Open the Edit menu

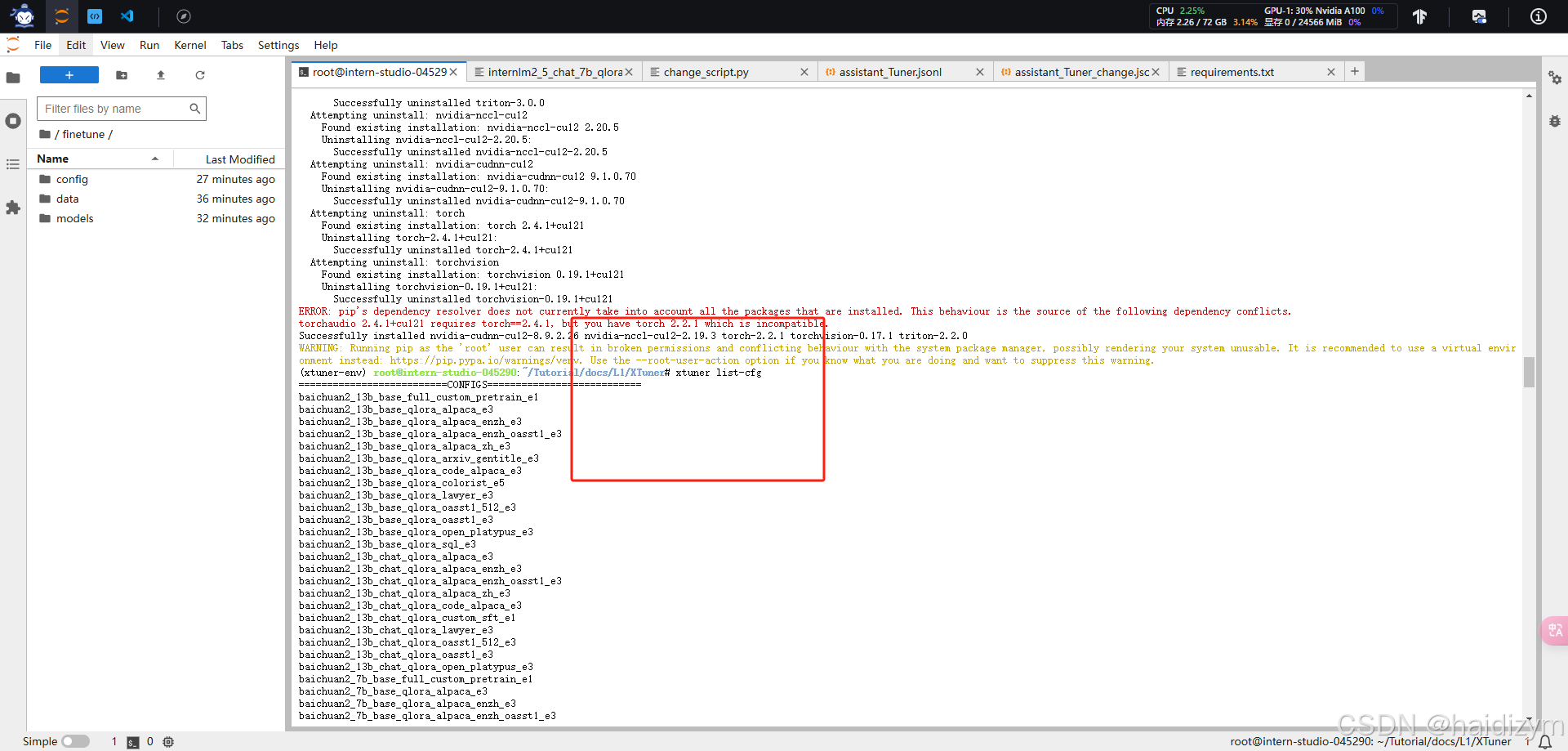(x=76, y=45)
